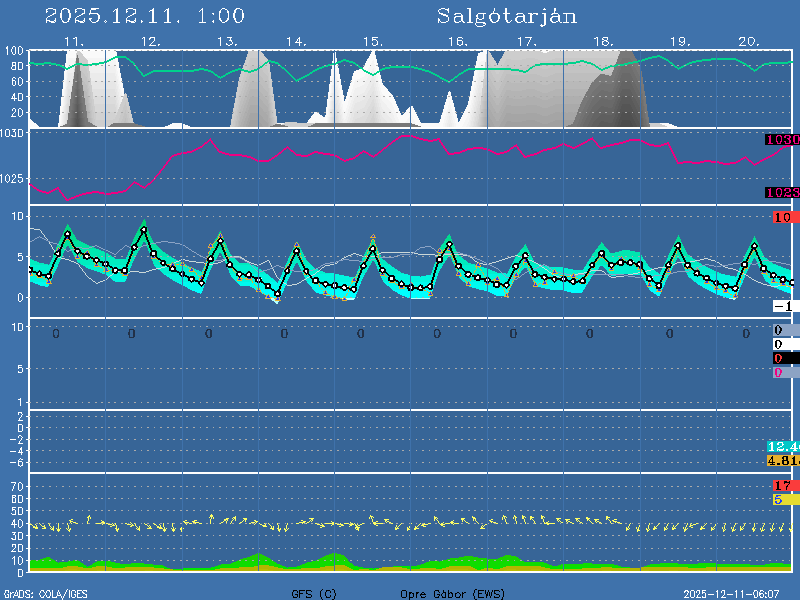
Task: Select the day 20 label on the date axis
Action: point(750,41)
